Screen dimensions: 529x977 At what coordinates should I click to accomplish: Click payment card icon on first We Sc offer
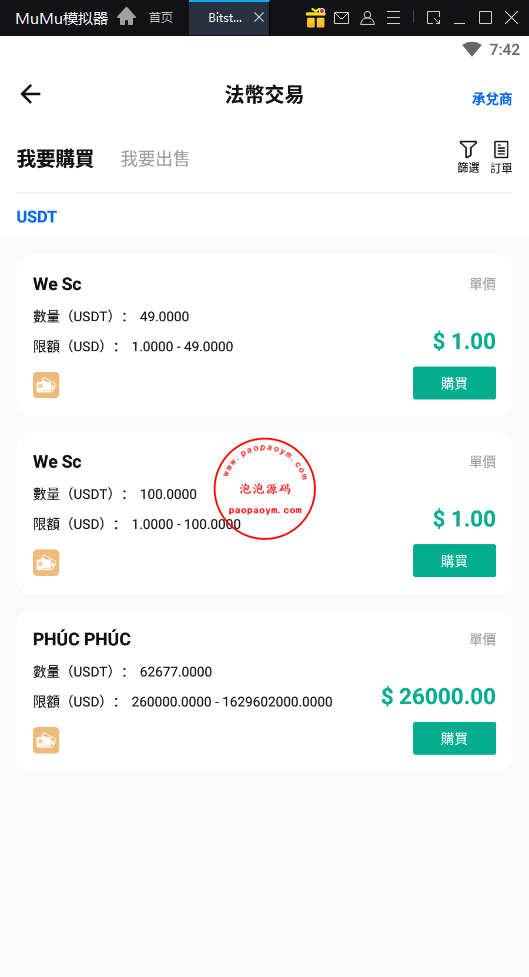pyautogui.click(x=46, y=385)
